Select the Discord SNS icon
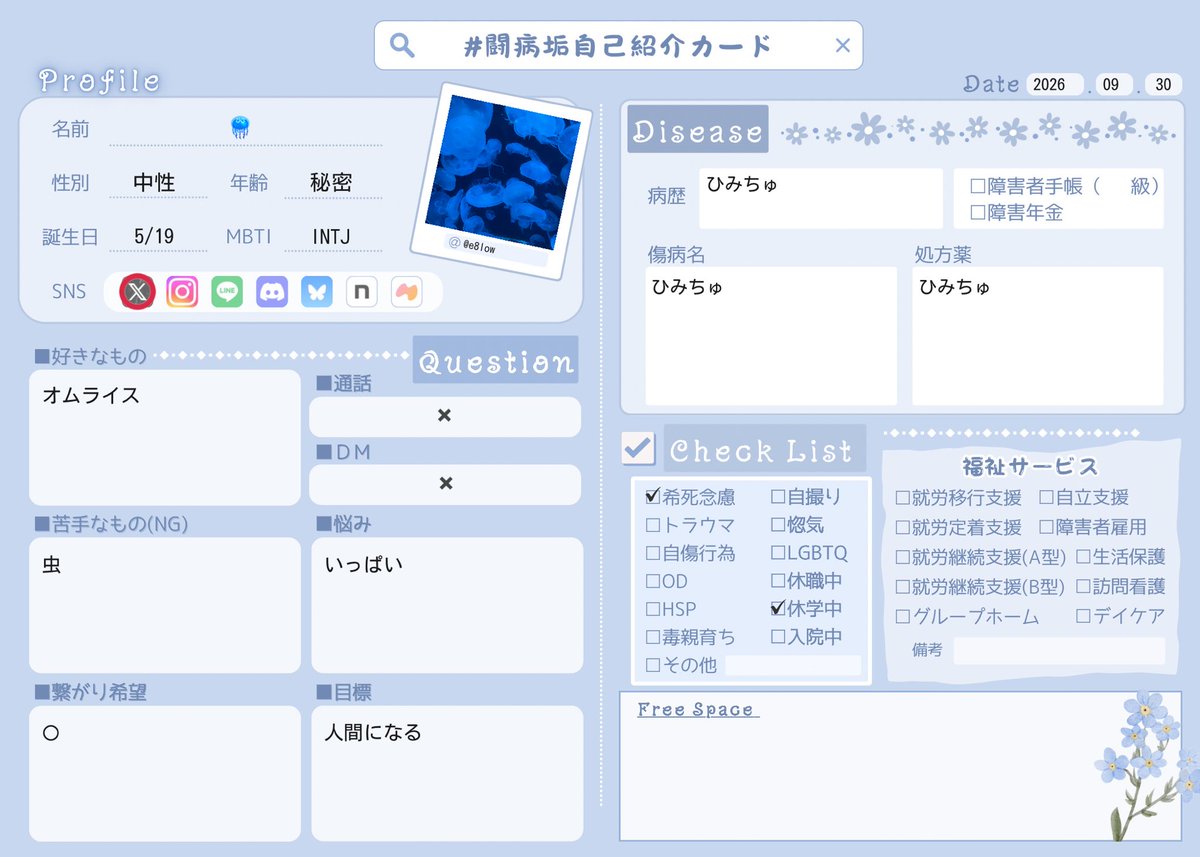This screenshot has height=857, width=1200. point(272,291)
